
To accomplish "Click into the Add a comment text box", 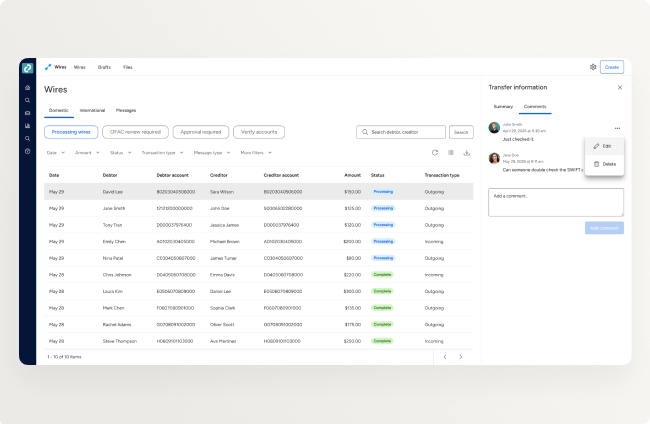I will [x=556, y=202].
